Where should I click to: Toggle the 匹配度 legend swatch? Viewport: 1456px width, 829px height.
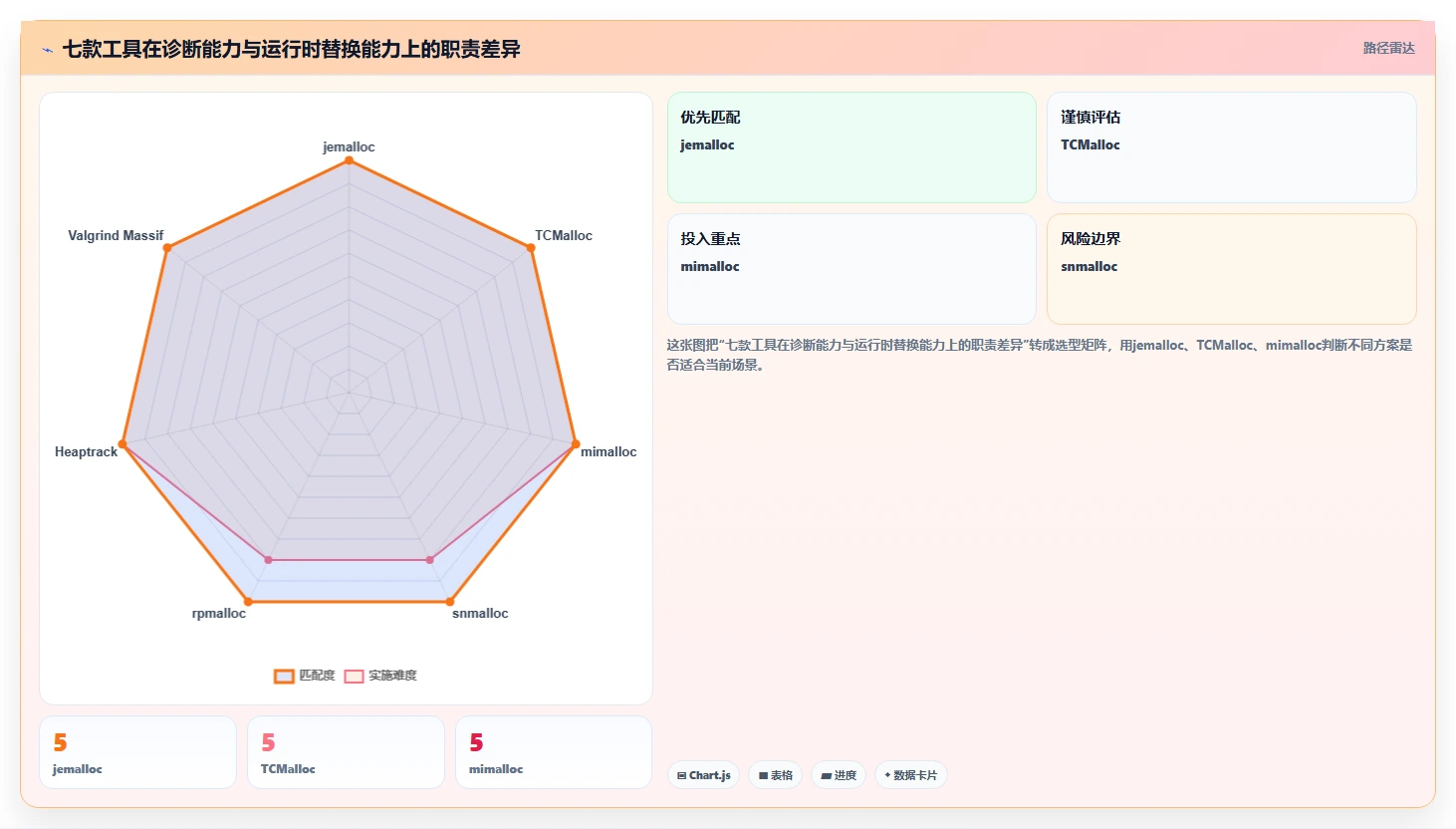pyautogui.click(x=284, y=676)
